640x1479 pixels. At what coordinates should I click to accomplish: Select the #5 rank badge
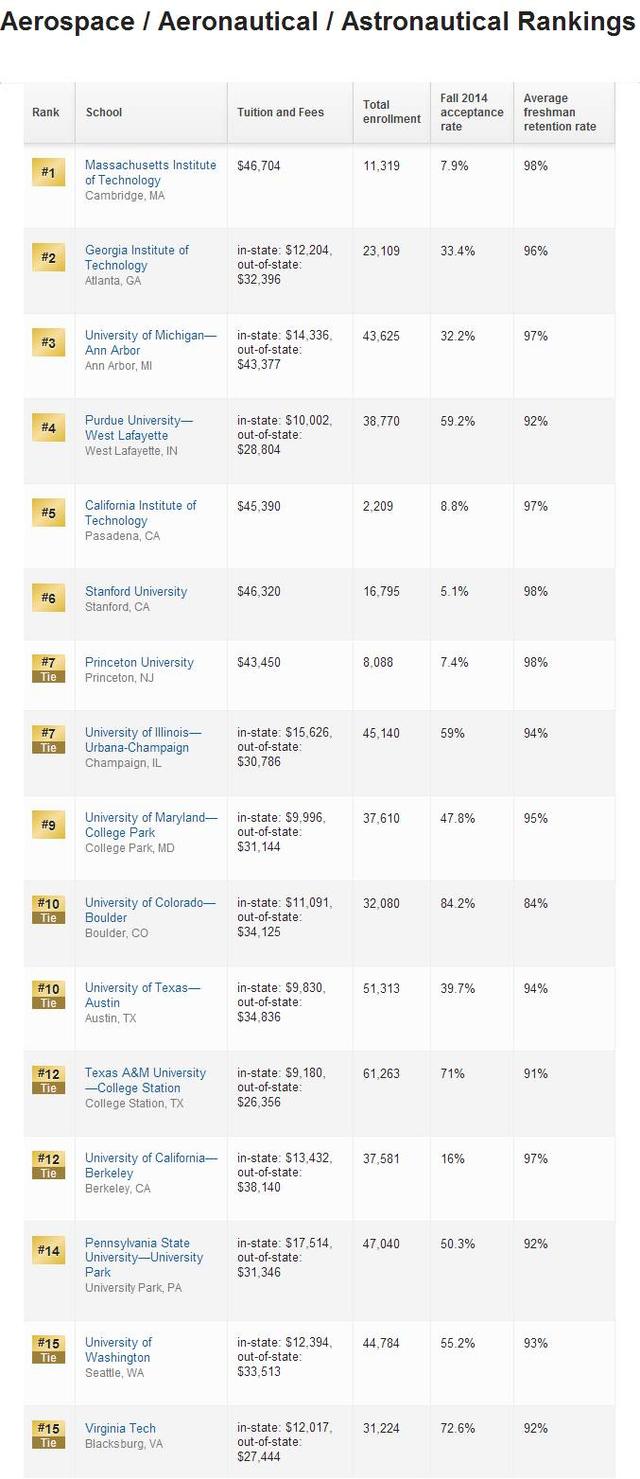pos(48,513)
